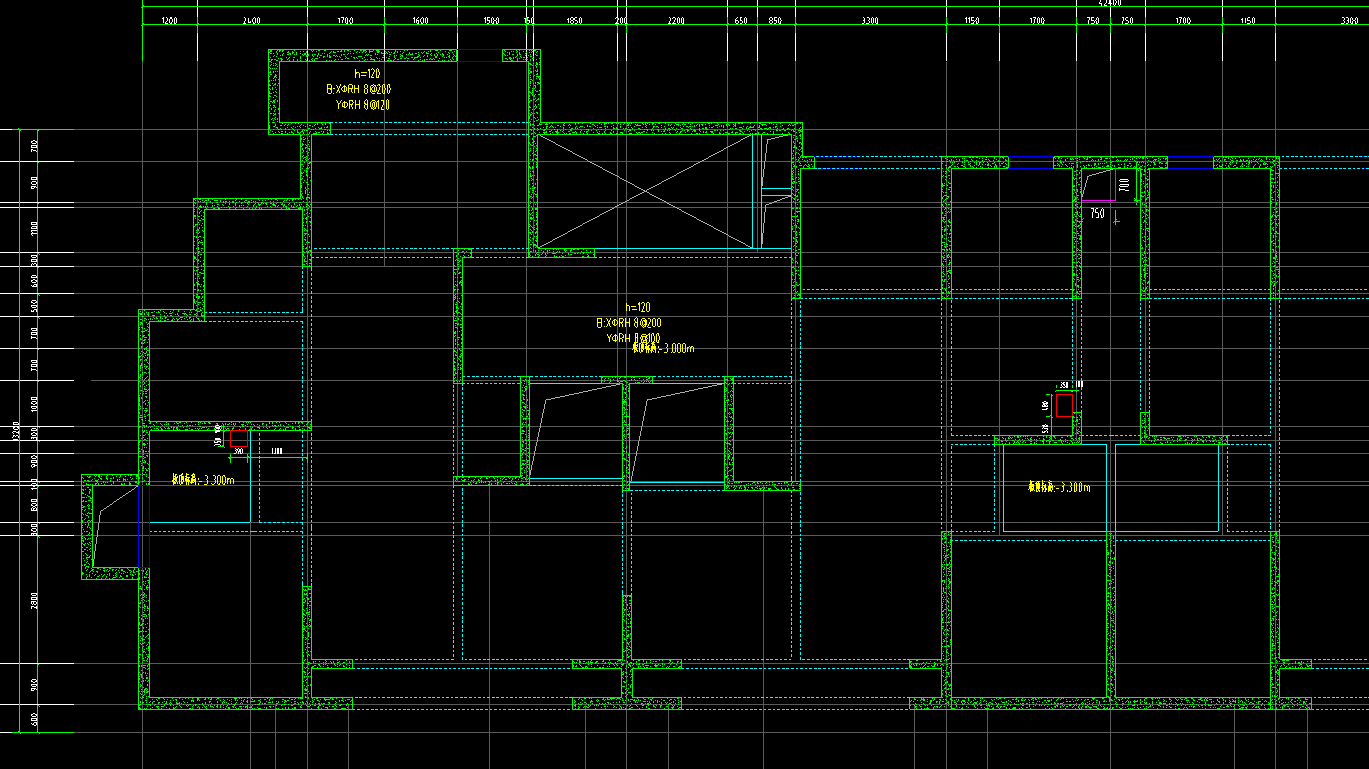Viewport: 1369px width, 769px height.
Task: Select the magenta line above the 750 label
Action: (1098, 201)
